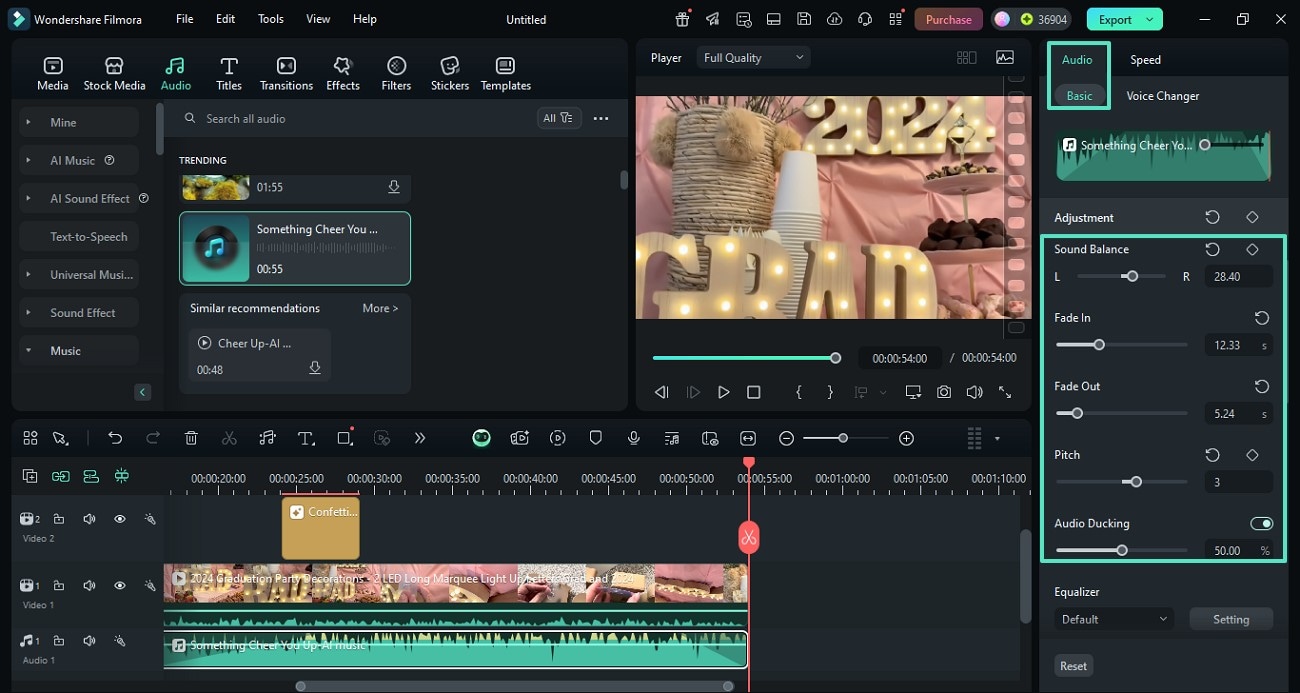Open the Effects panel
The width and height of the screenshot is (1300, 693).
pyautogui.click(x=343, y=73)
